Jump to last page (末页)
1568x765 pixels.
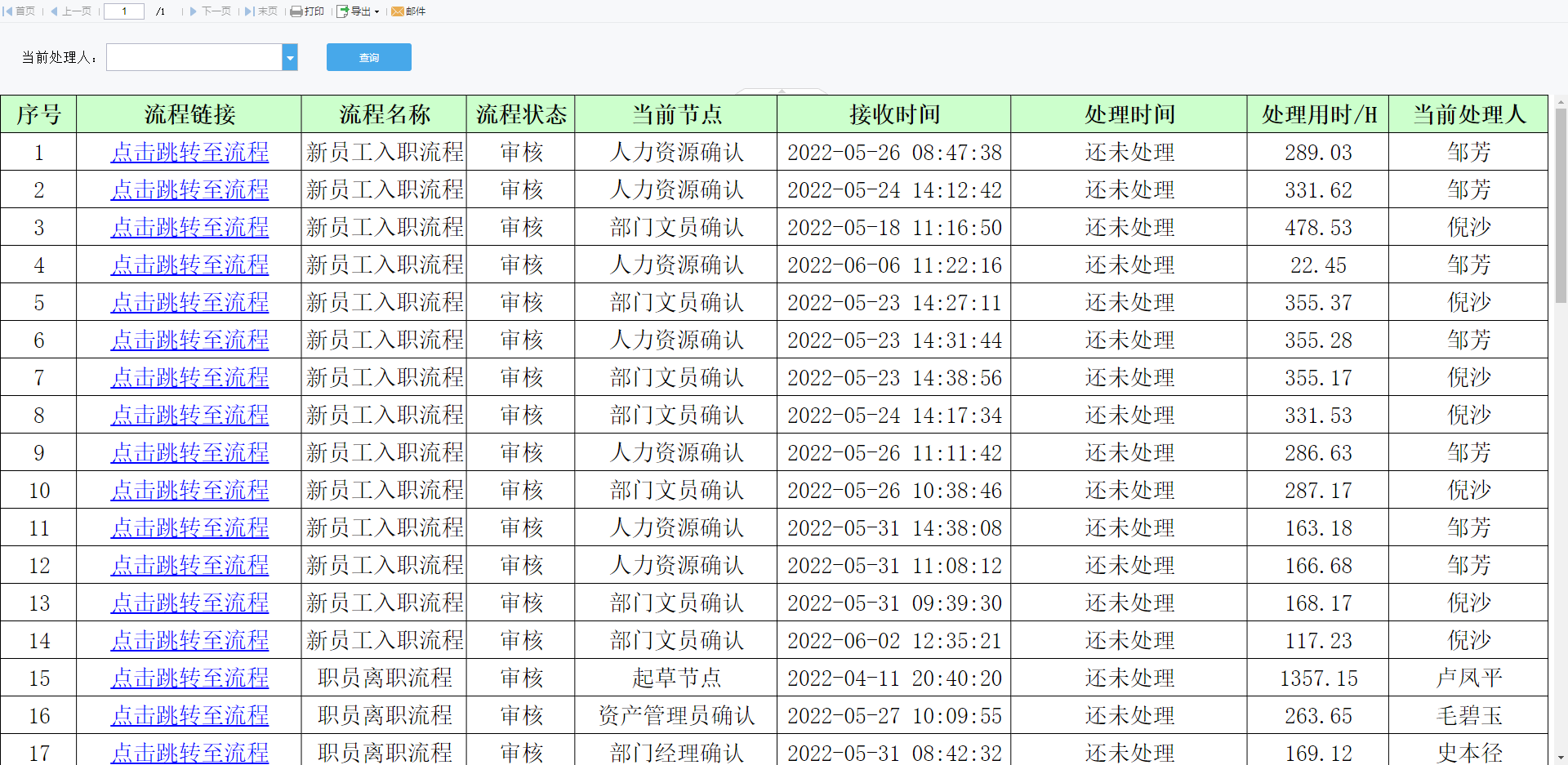(x=261, y=11)
